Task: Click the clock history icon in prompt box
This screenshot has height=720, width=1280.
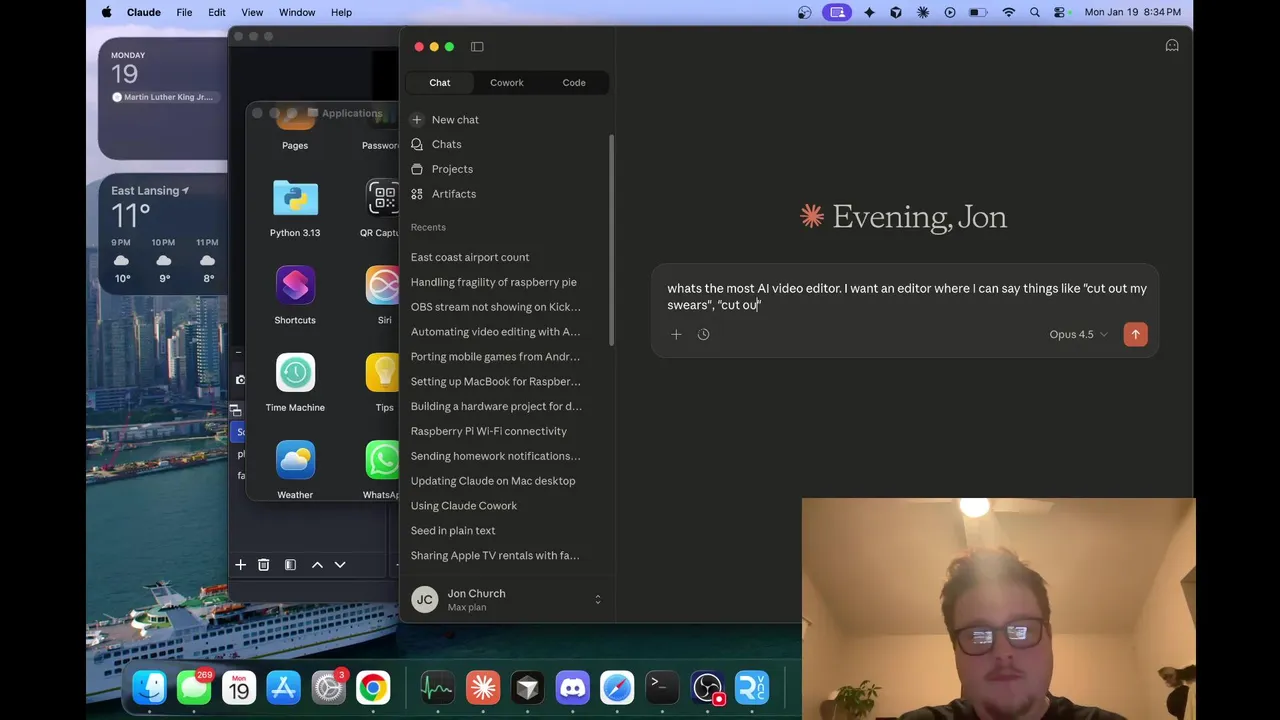Action: tap(704, 335)
